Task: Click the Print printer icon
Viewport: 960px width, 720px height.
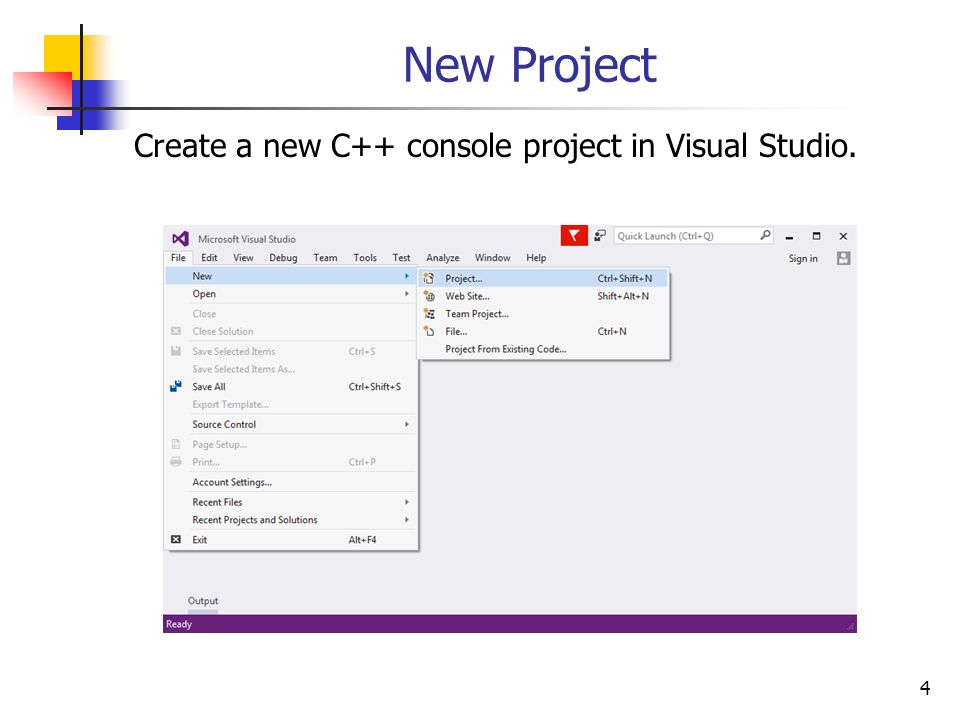Action: [176, 462]
